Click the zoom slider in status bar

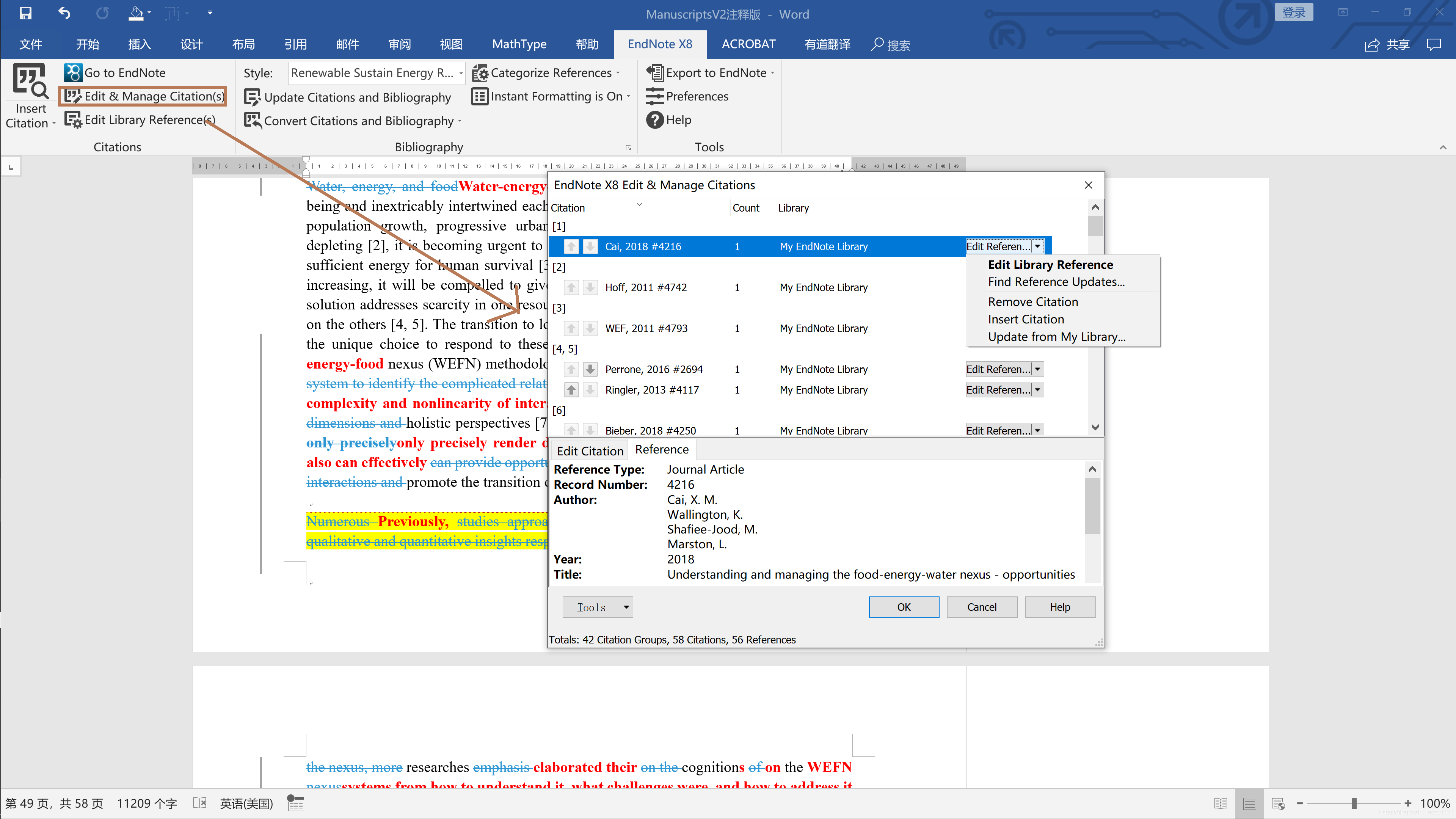click(1354, 803)
